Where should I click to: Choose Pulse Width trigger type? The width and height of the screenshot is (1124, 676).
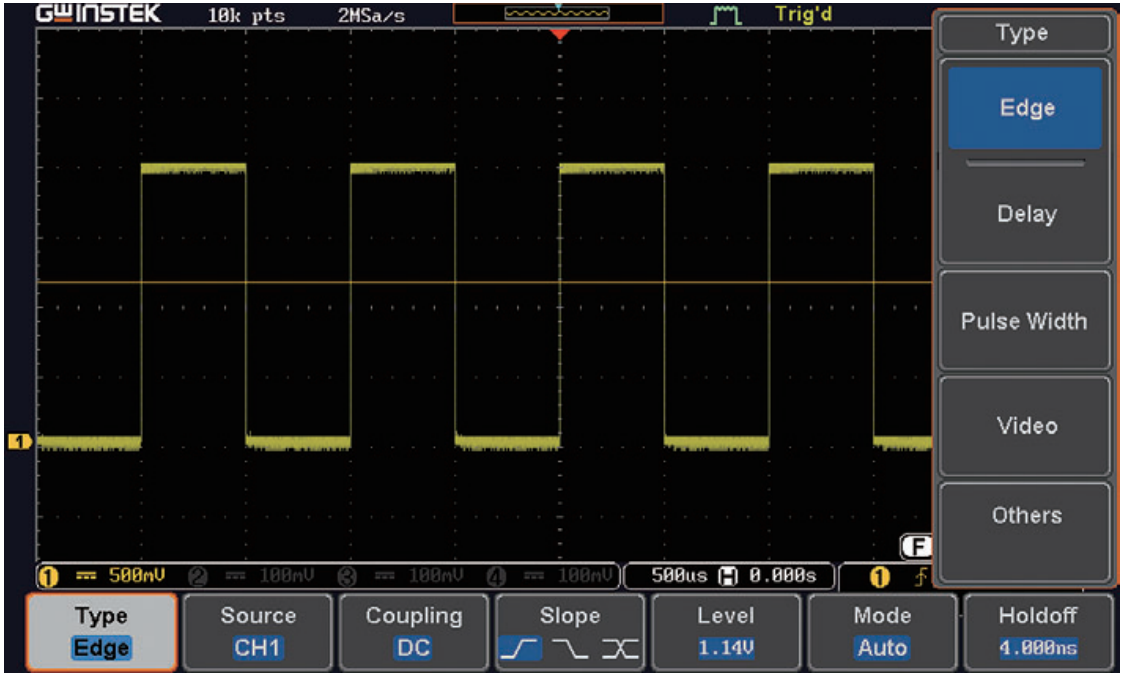point(1024,320)
